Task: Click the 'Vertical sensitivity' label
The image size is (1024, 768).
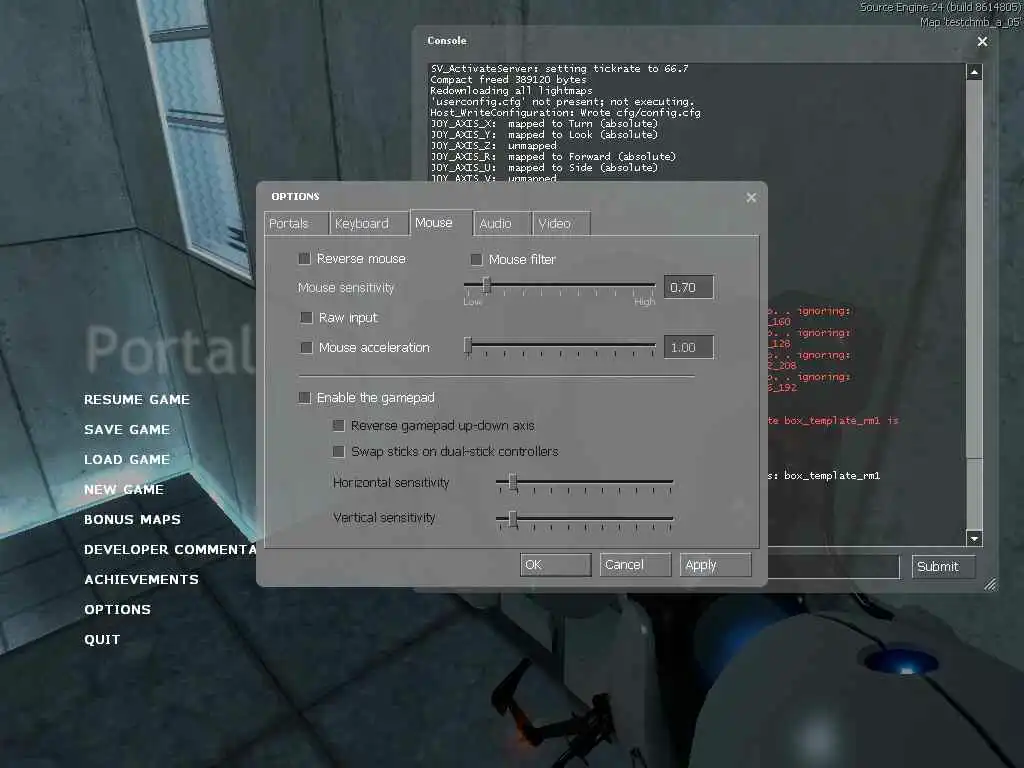Action: point(385,518)
